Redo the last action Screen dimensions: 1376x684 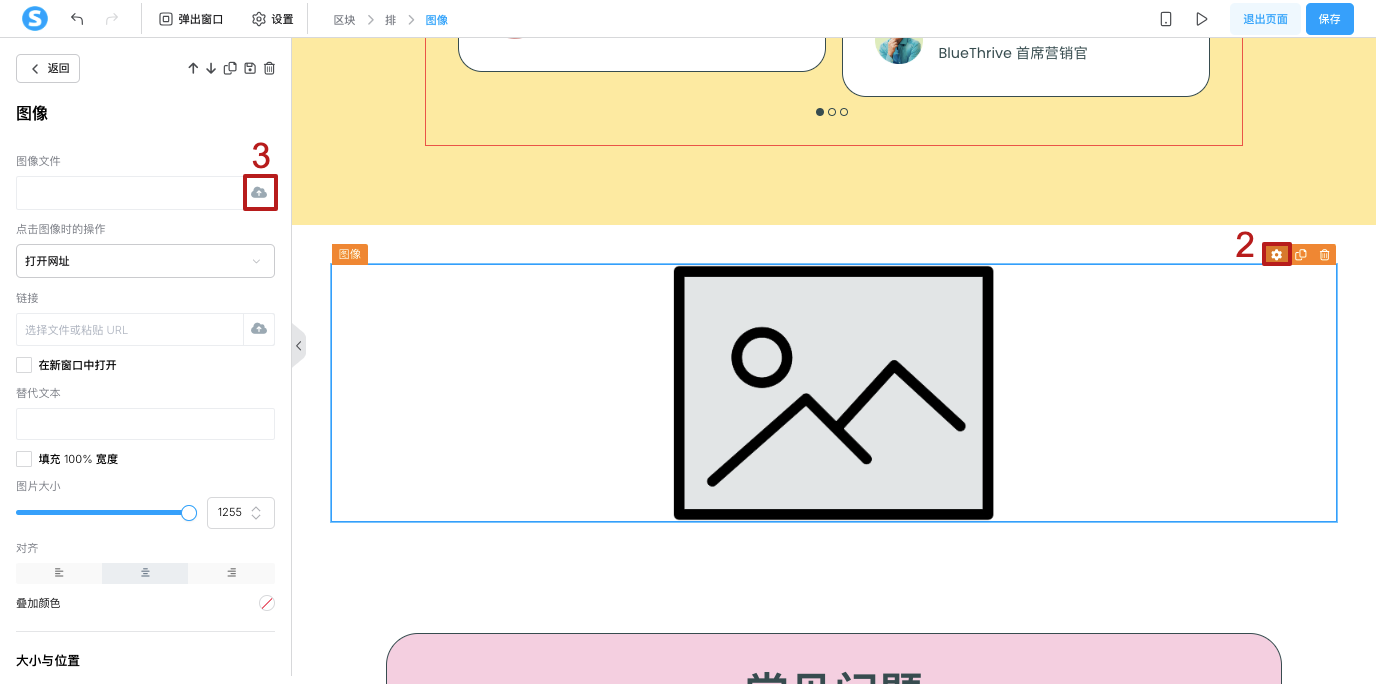112,19
